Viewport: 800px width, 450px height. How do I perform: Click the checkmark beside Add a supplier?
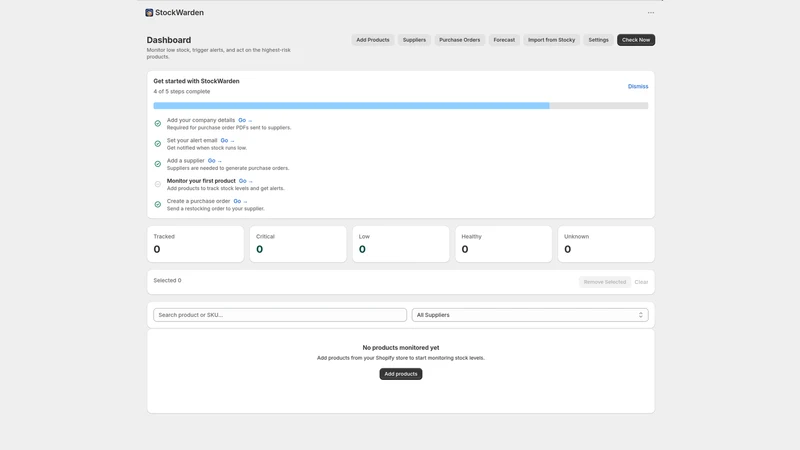tap(158, 164)
